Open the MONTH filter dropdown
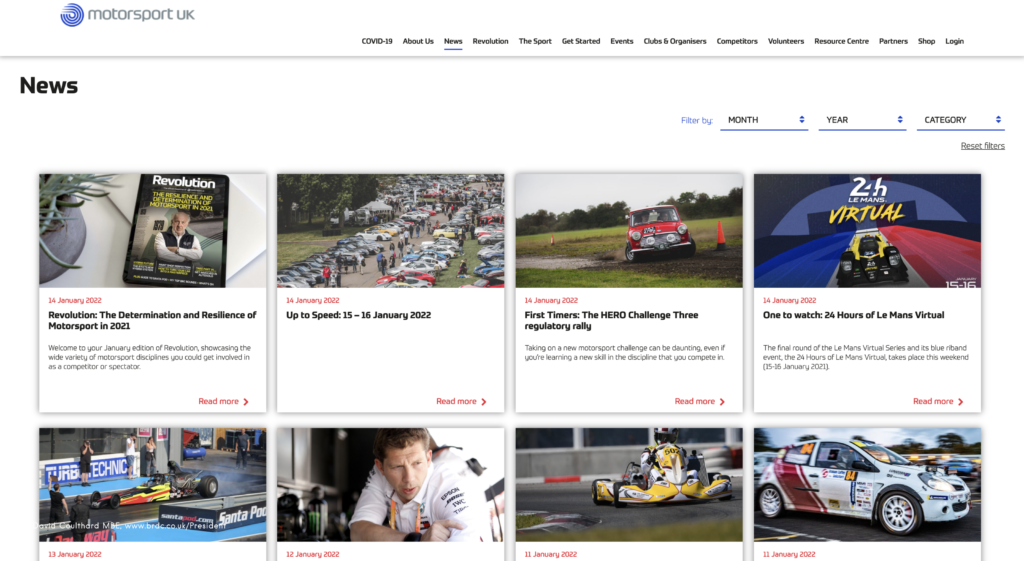The width and height of the screenshot is (1024, 561). point(764,120)
